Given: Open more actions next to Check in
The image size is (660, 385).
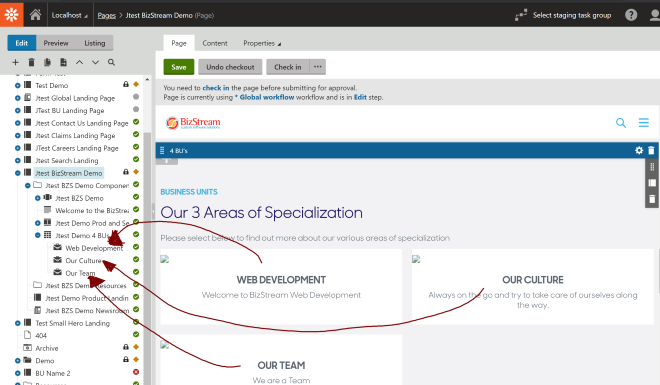Looking at the screenshot, I should [x=318, y=66].
